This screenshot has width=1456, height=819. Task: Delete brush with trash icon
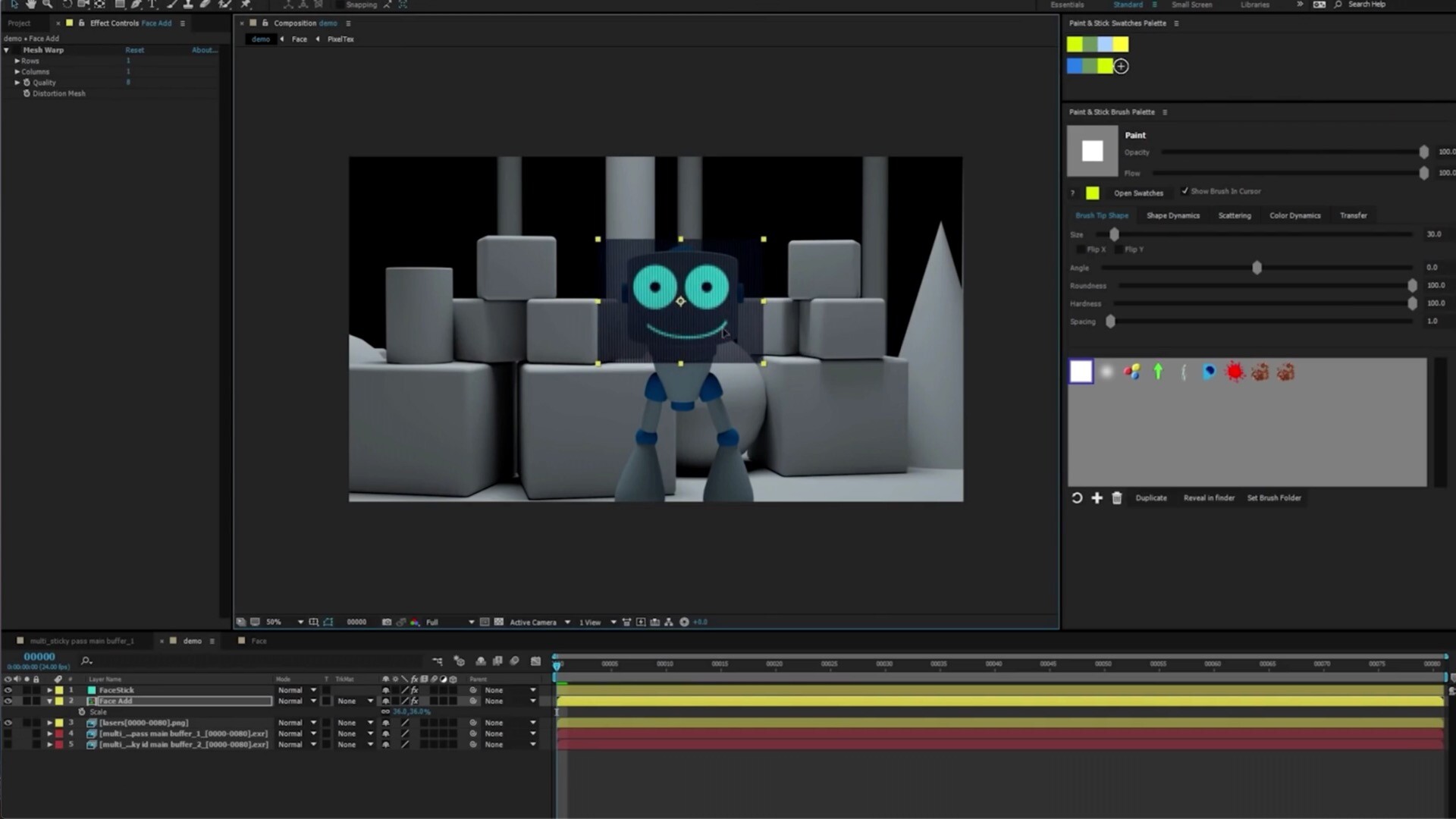click(x=1116, y=498)
